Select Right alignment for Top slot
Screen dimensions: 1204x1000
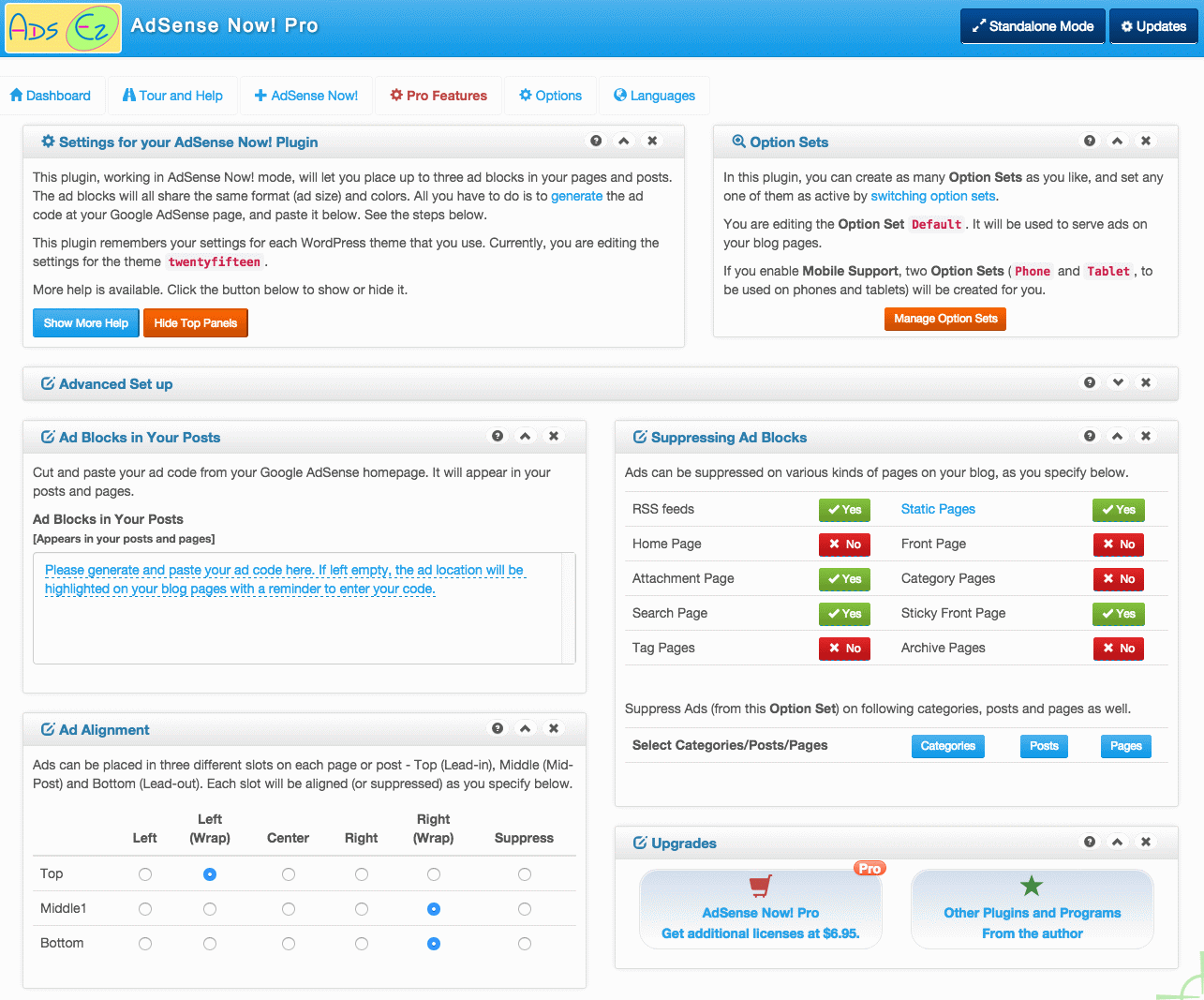click(362, 874)
